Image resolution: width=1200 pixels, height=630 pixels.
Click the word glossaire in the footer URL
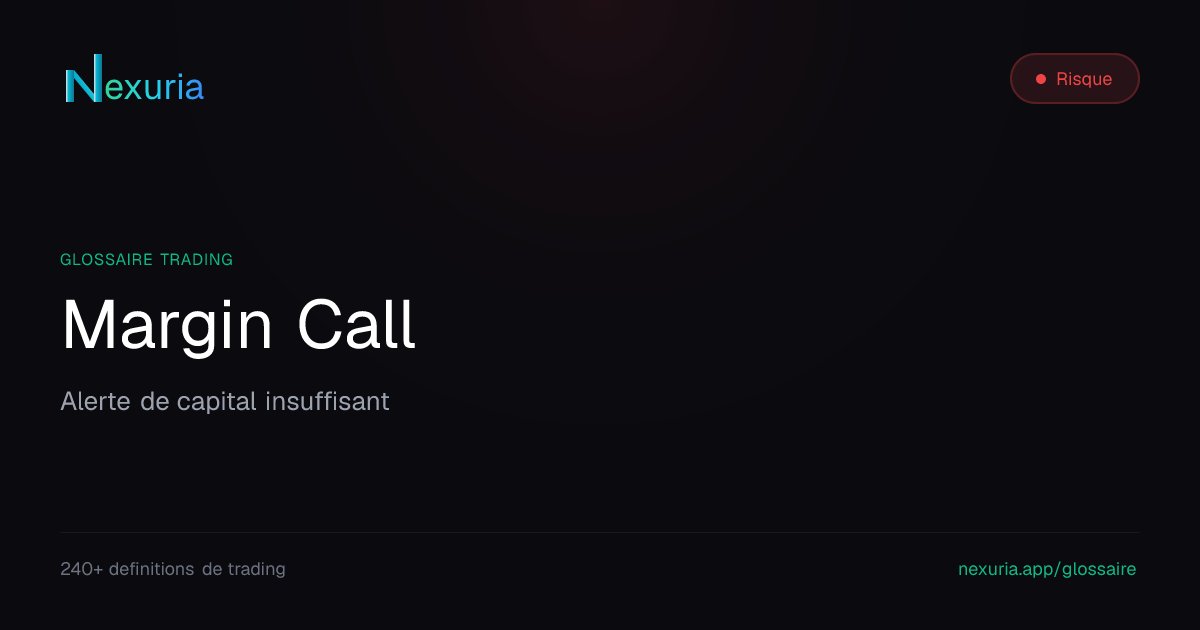tap(1099, 569)
